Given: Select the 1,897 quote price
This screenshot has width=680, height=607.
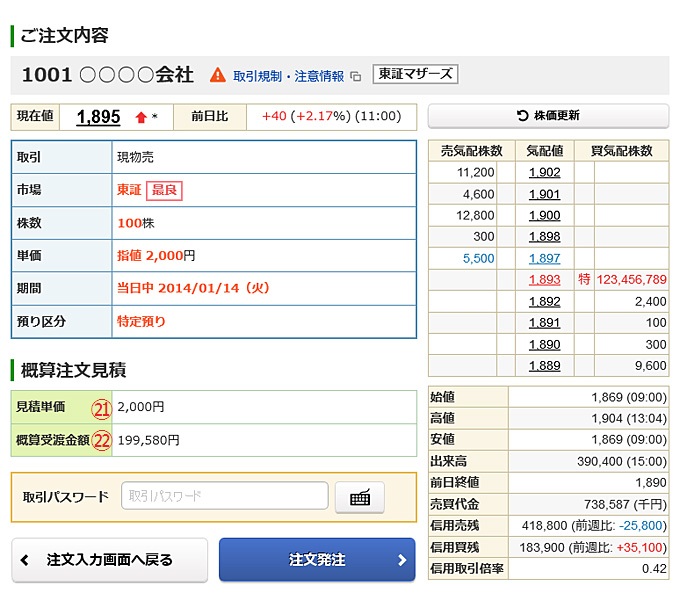Looking at the screenshot, I should tap(544, 258).
